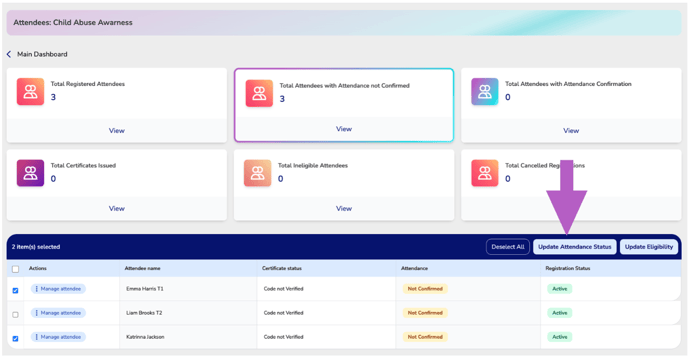Image resolution: width=688 pixels, height=363 pixels.
Task: Click the 2 item(s) selected label
Action: point(36,247)
